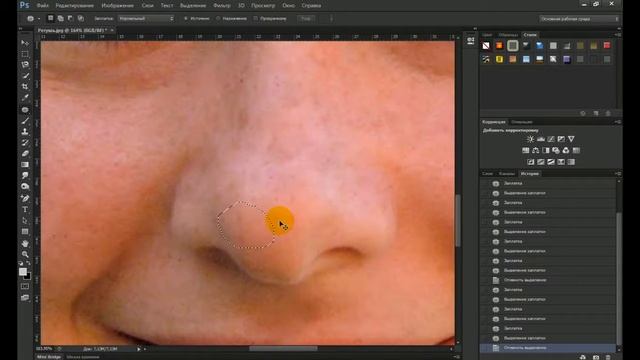This screenshot has height=360, width=640.
Task: Add a Levels adjustment
Action: pos(541,139)
